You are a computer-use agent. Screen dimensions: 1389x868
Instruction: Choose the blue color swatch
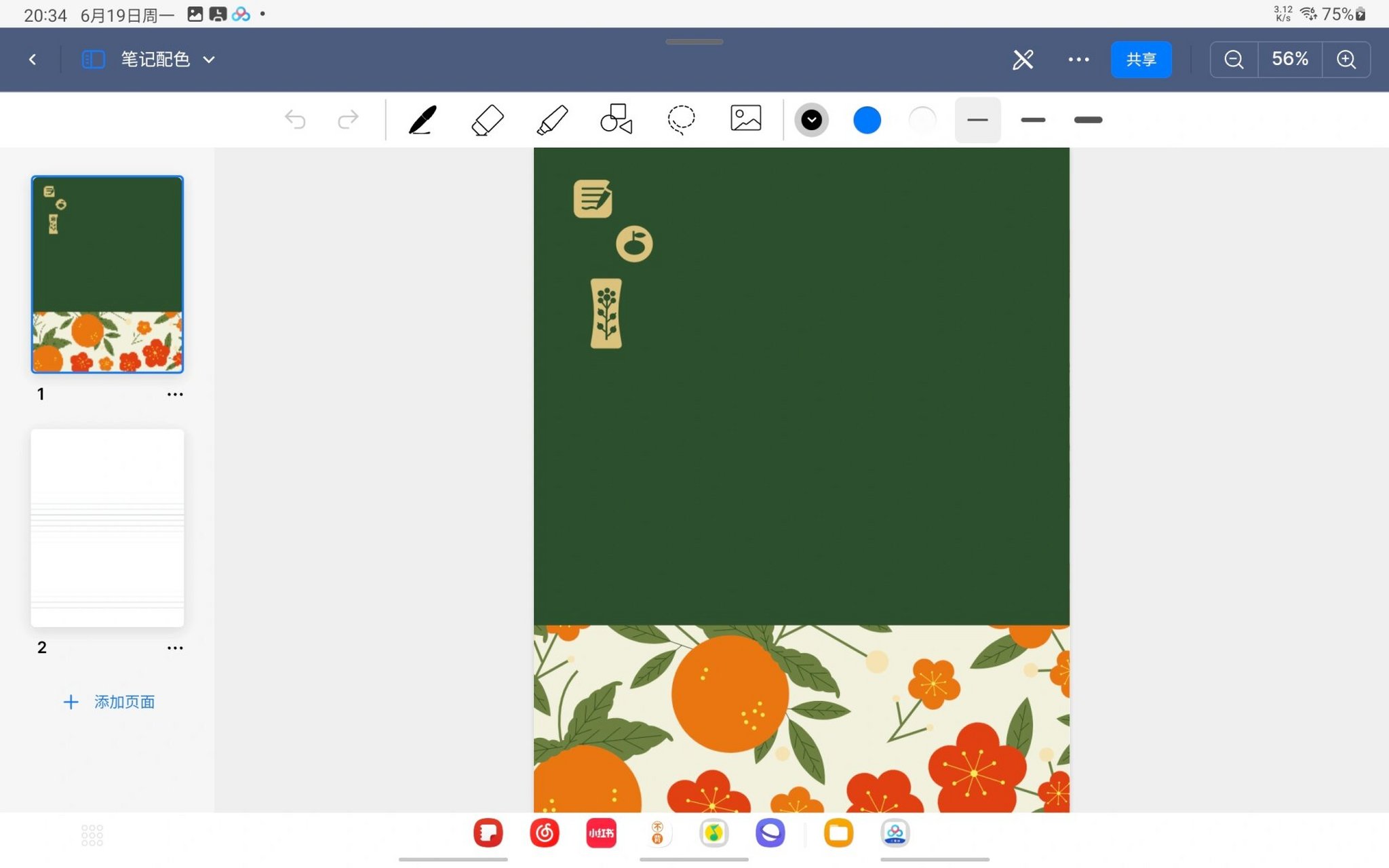867,120
